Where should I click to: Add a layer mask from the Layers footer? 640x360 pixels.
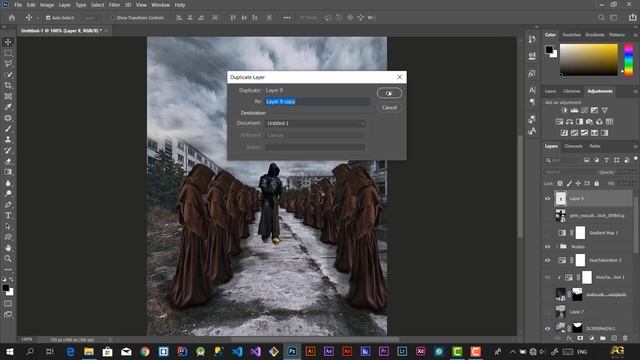click(580, 338)
